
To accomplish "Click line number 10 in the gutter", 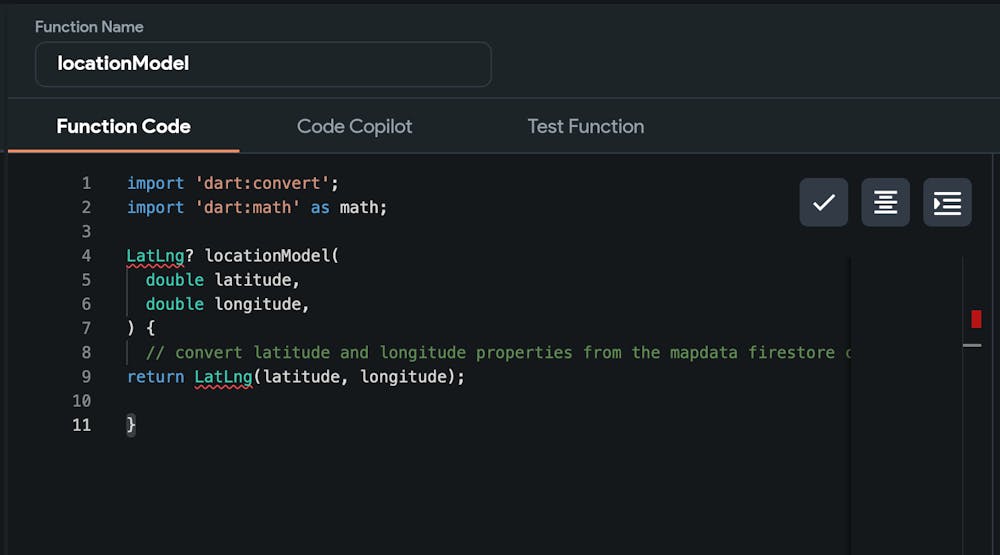I will coord(82,401).
